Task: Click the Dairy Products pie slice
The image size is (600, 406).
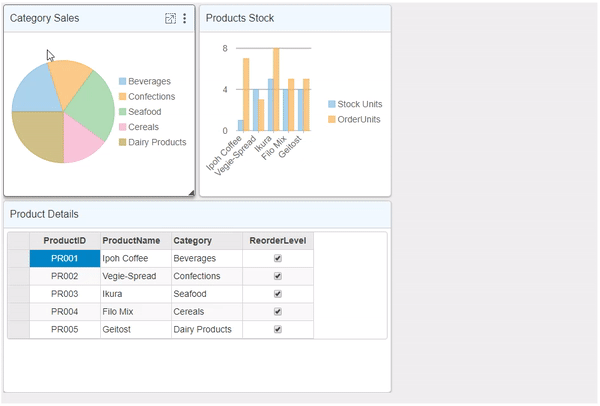Action: [38, 135]
